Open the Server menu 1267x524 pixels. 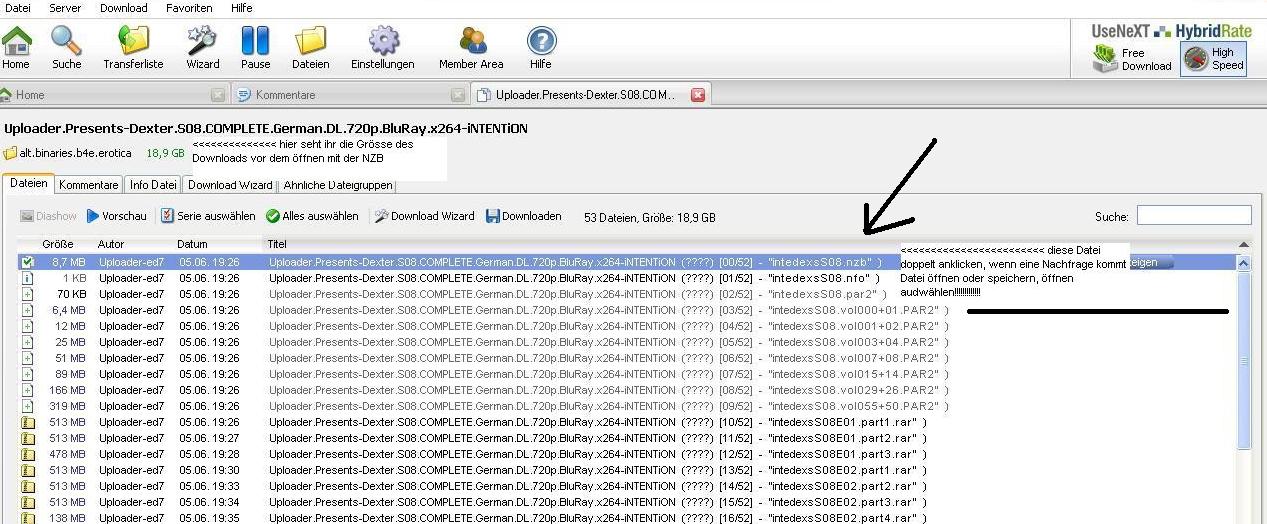click(65, 8)
